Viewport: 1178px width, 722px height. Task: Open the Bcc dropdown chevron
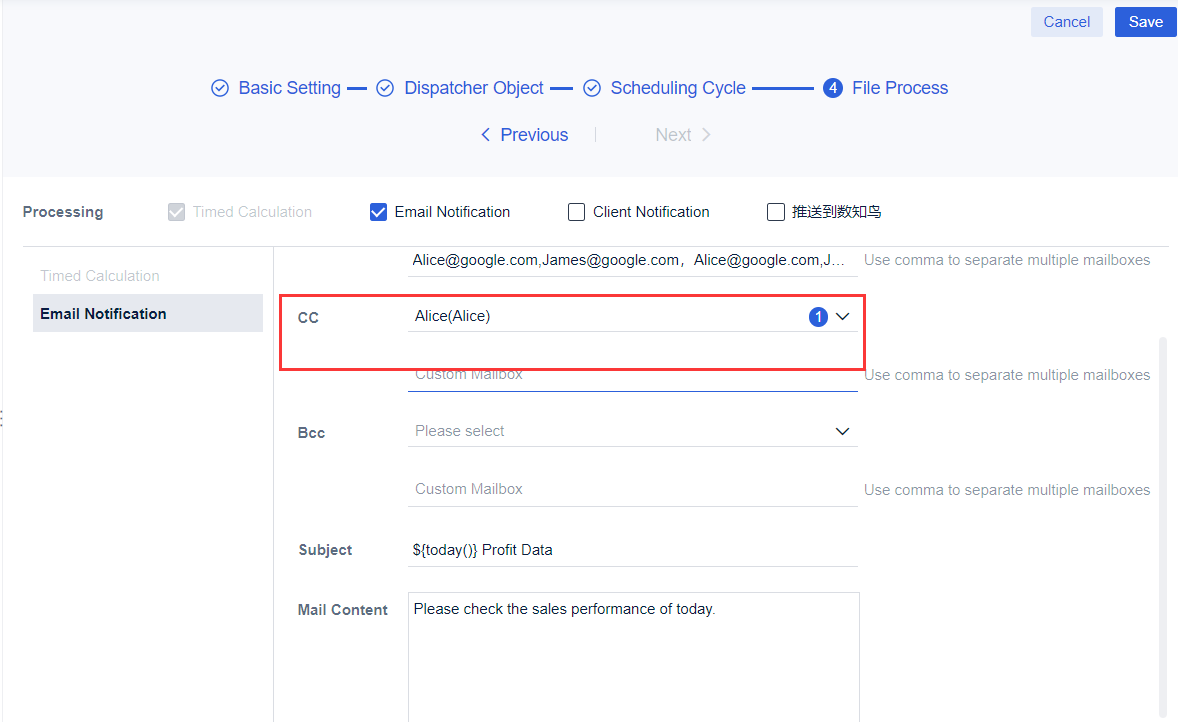842,431
